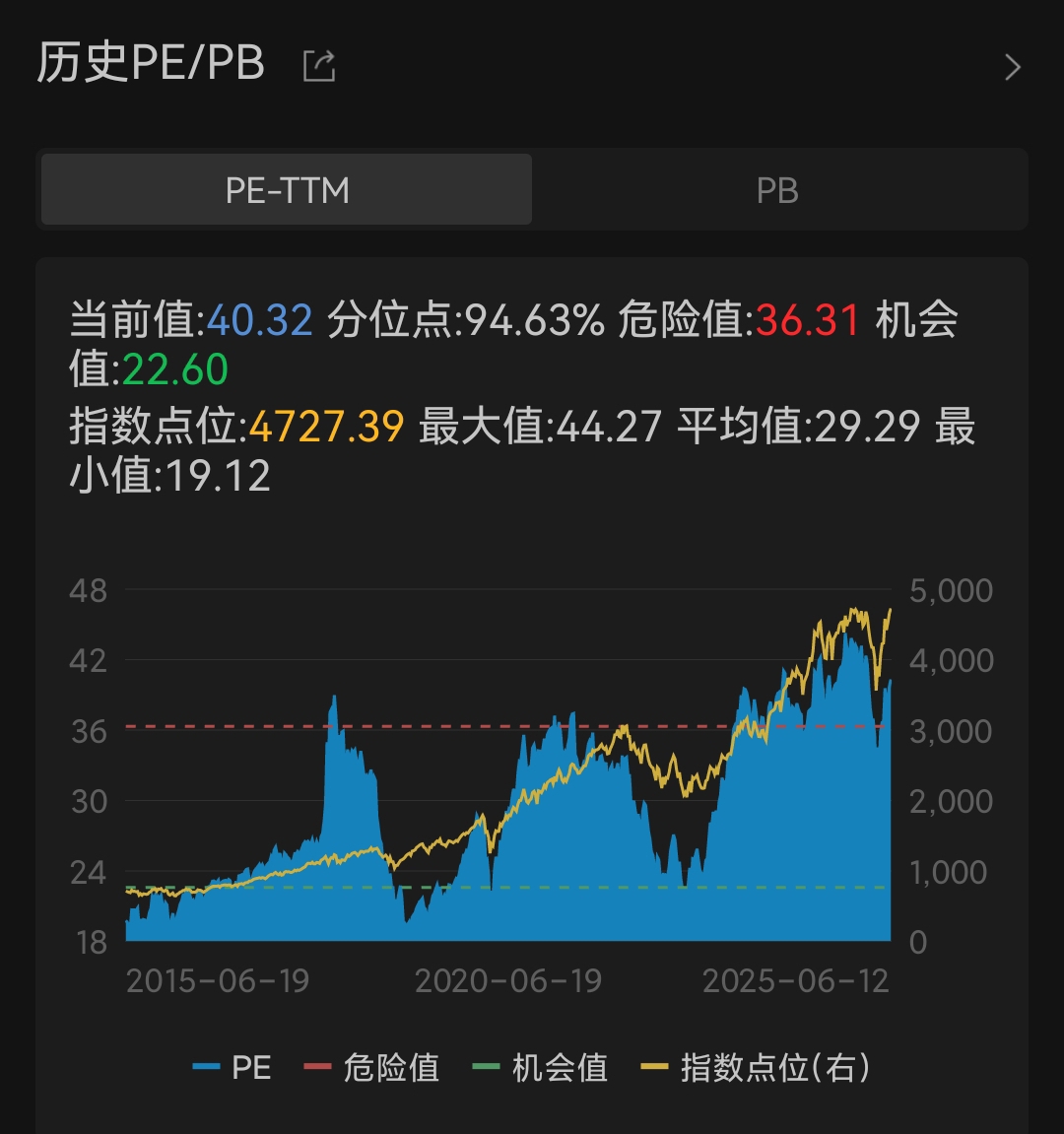This screenshot has height=1134, width=1064.
Task: Click the 历史PE/PB section title
Action: click(x=151, y=63)
